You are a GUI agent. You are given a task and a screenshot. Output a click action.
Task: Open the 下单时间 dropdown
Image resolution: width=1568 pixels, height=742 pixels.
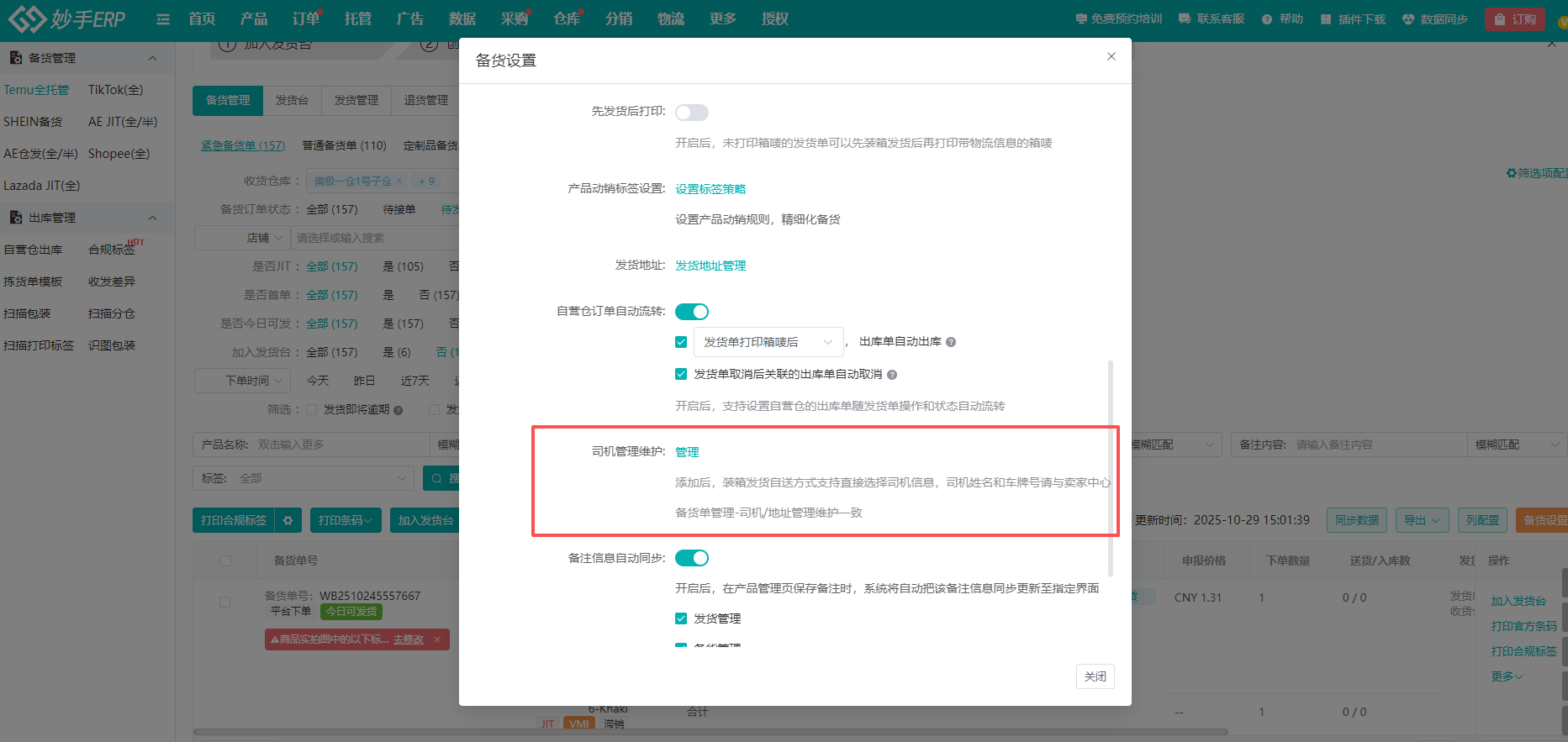coord(242,381)
